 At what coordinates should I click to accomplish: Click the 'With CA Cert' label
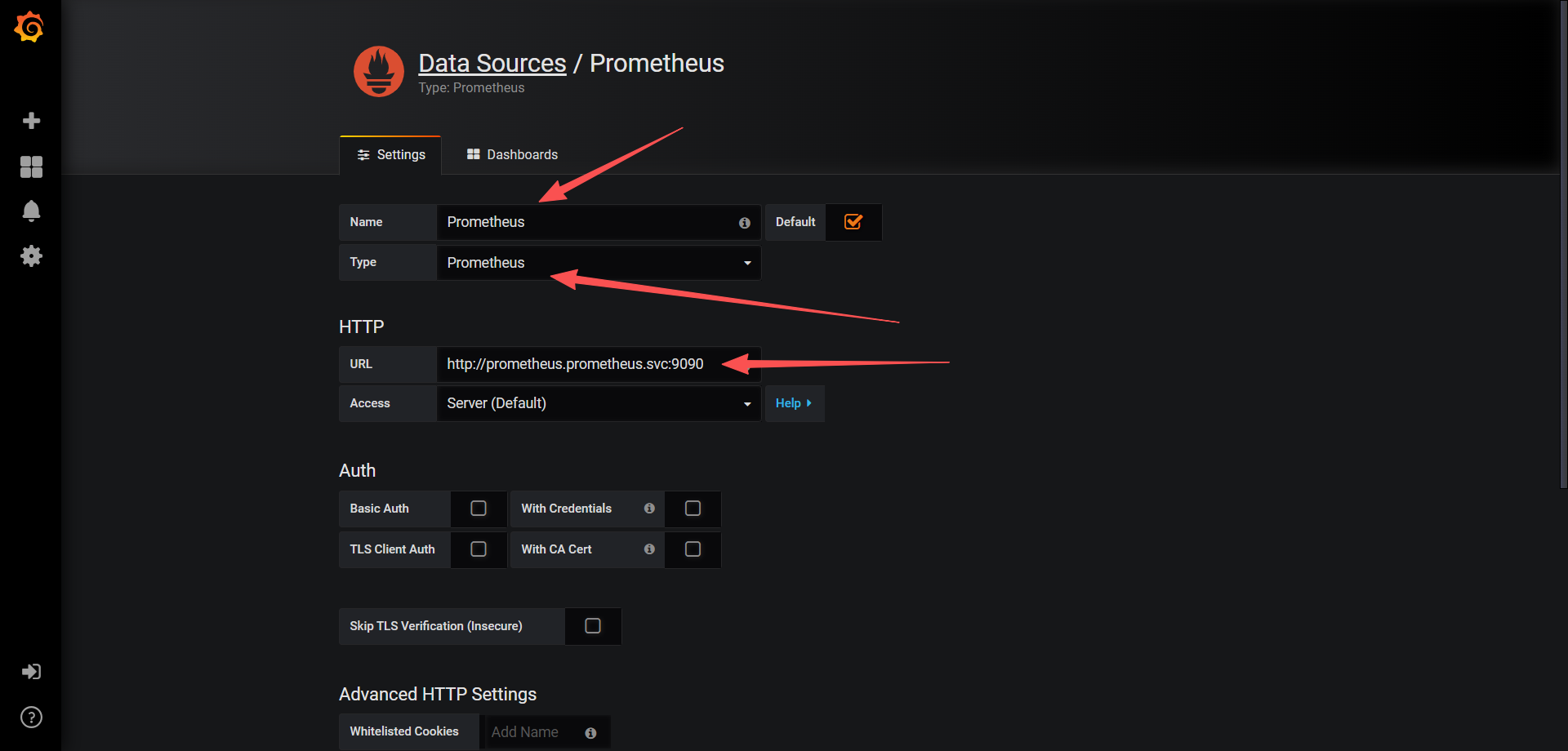[x=556, y=549]
